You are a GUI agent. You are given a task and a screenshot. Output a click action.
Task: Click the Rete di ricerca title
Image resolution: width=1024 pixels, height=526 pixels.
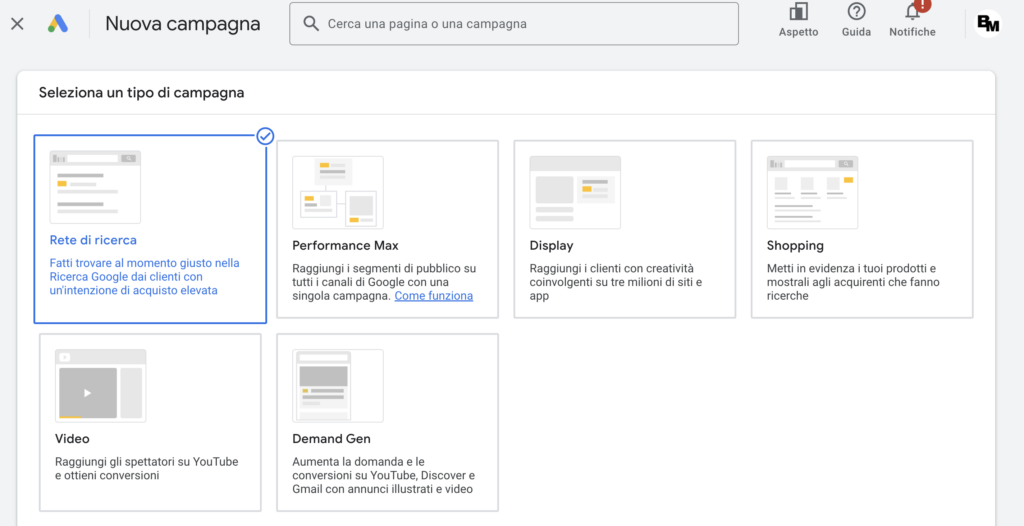(93, 240)
